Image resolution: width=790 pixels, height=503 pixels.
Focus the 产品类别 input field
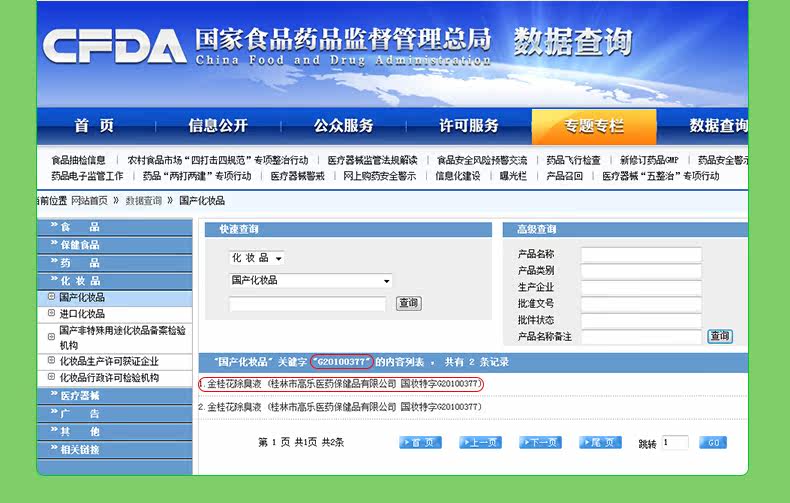click(x=641, y=271)
